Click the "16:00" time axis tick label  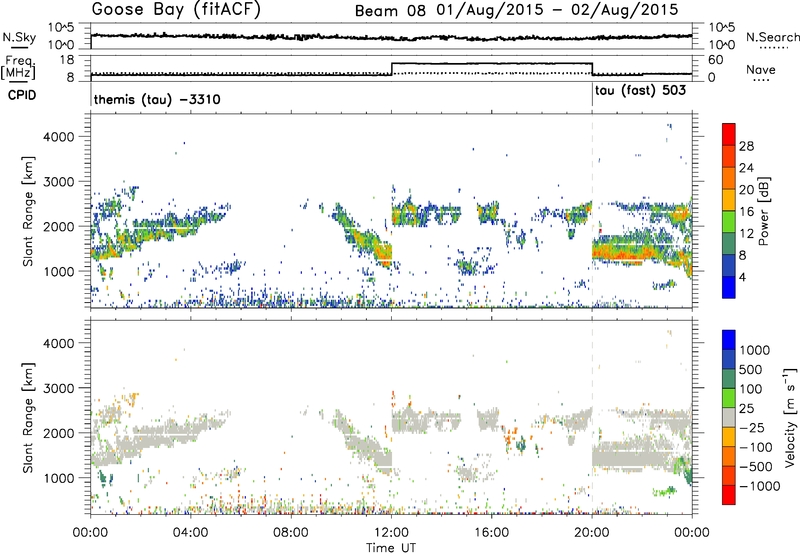(491, 533)
